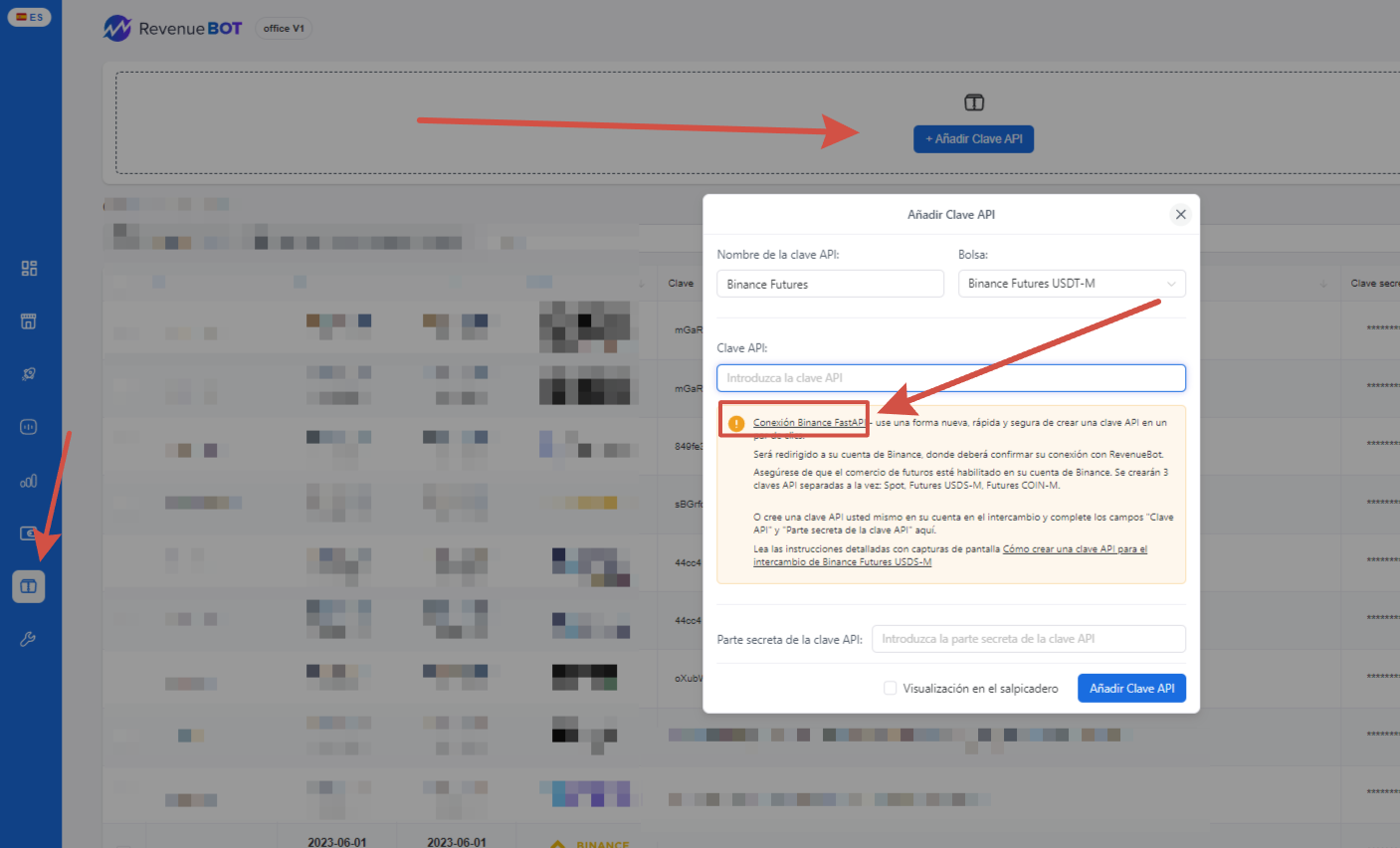Click the Clave column header
Image resolution: width=1400 pixels, height=848 pixels.
coord(681,284)
